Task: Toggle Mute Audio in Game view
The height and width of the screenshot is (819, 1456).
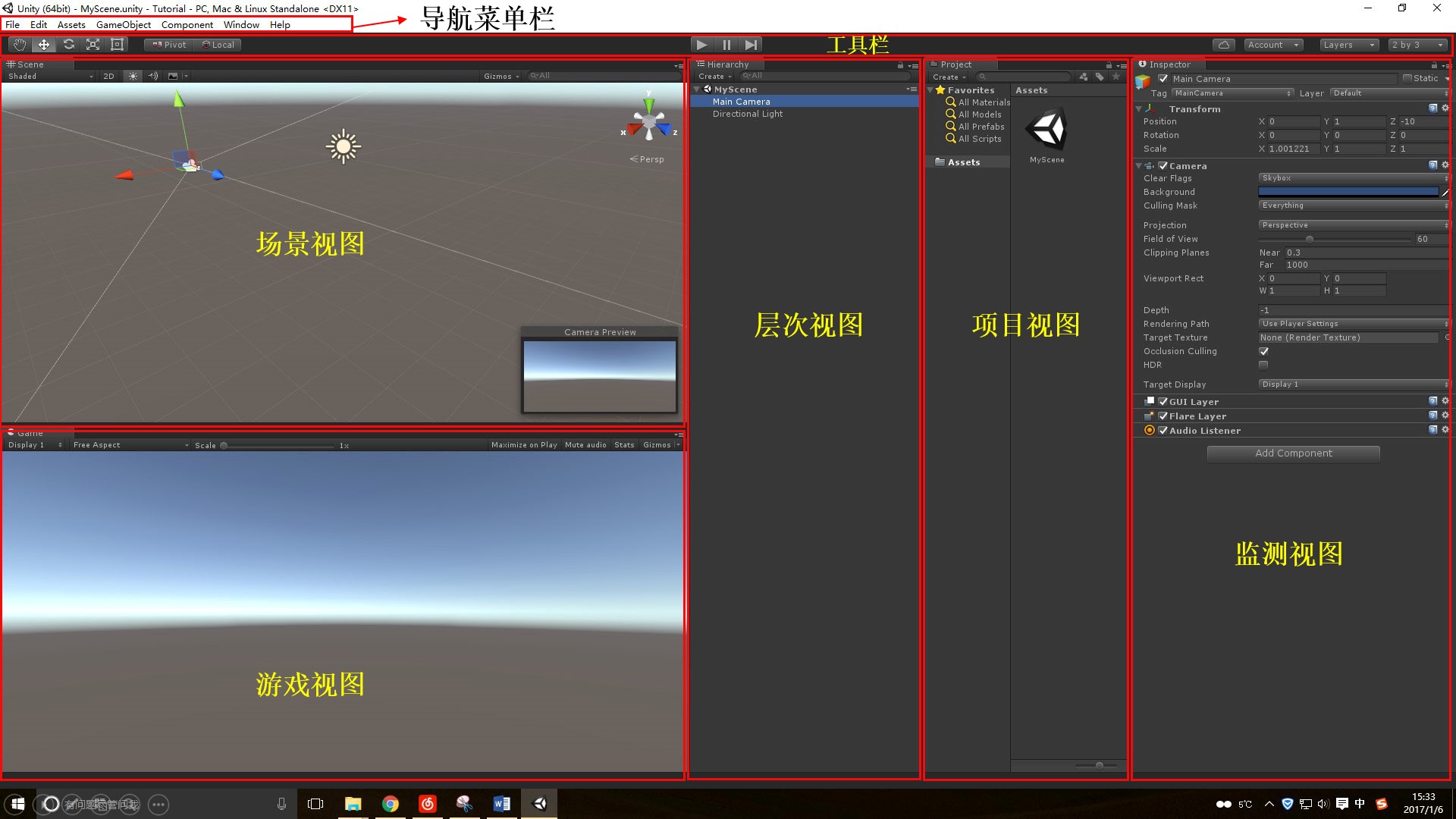Action: 585,444
